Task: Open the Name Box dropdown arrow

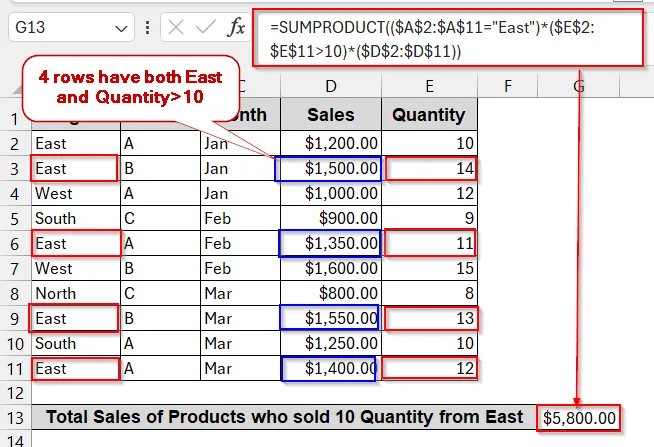Action: coord(121,29)
